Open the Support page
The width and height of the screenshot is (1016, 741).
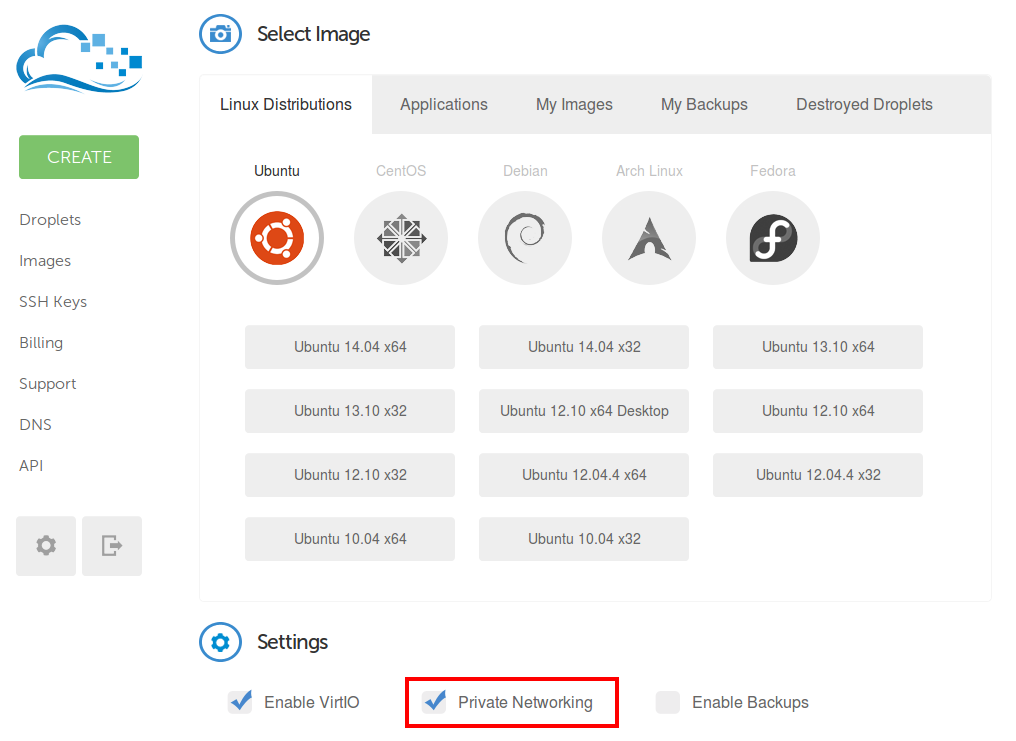pos(47,384)
